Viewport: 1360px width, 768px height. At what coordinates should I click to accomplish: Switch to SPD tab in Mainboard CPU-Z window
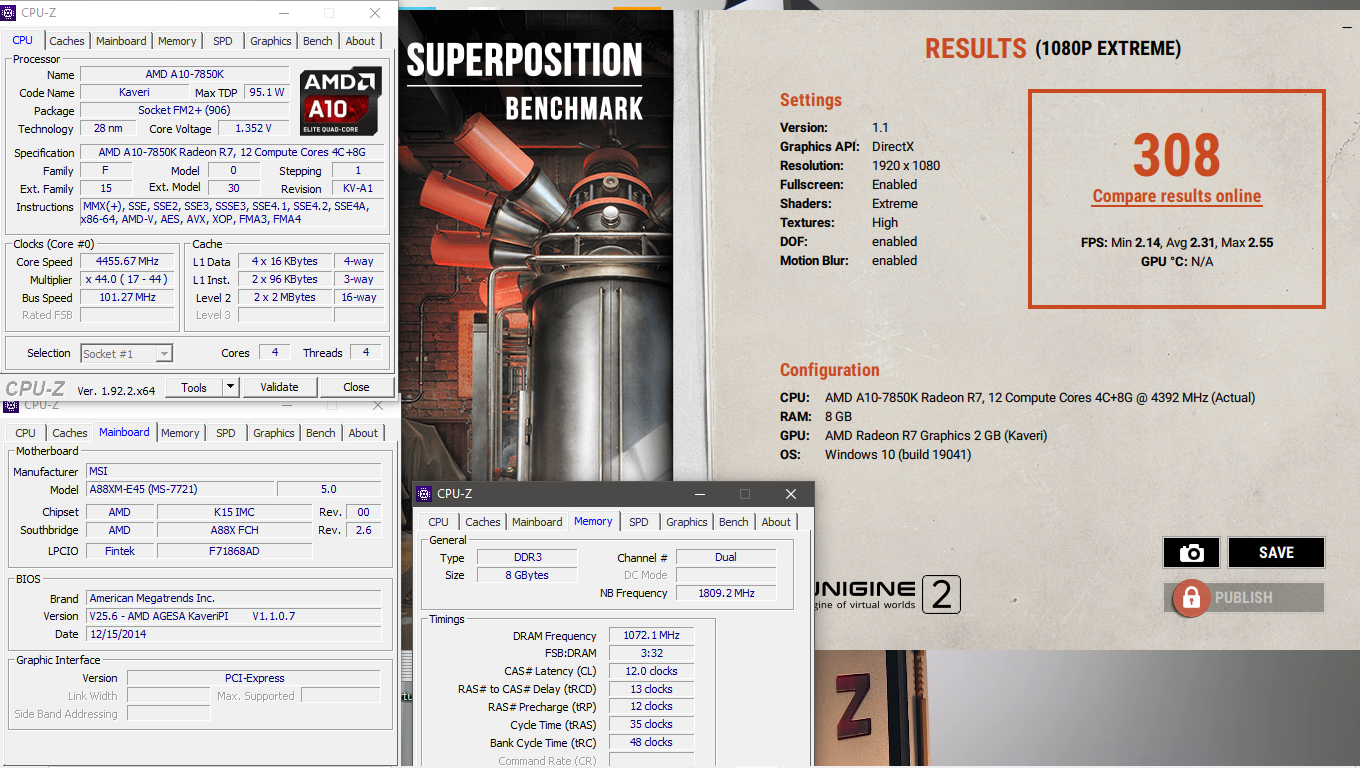pyautogui.click(x=226, y=433)
